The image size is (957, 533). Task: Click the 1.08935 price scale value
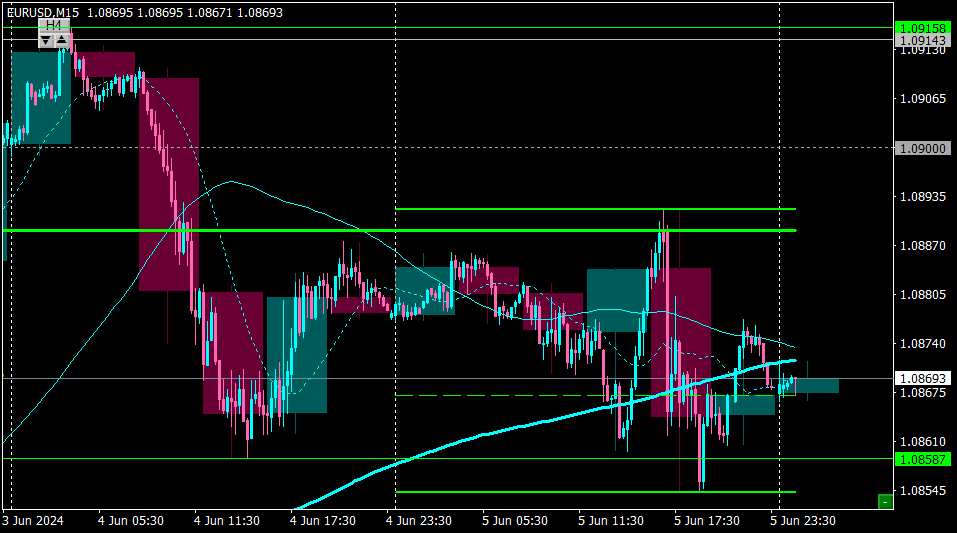923,197
